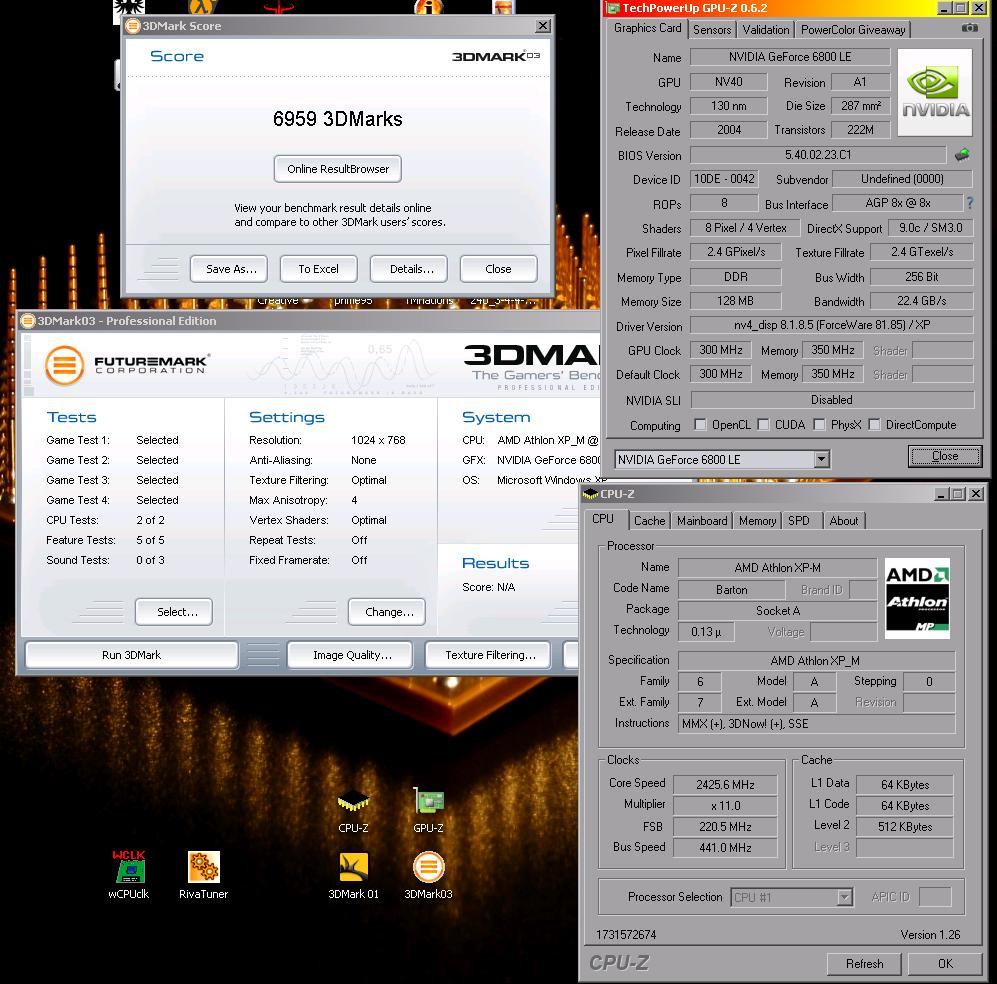Enable the DirectCompute checkbox

[874, 425]
